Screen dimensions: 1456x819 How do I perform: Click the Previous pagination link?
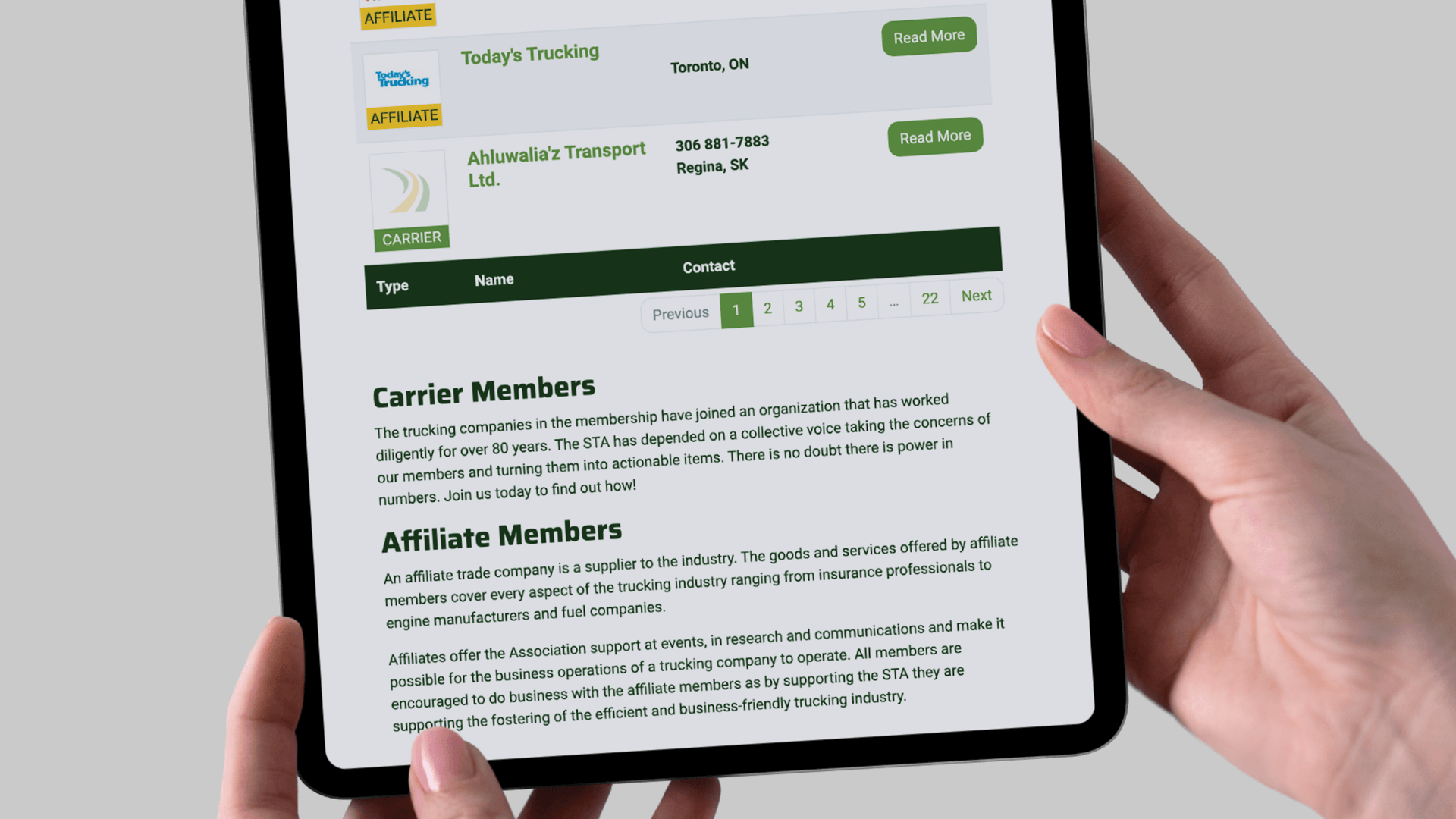click(x=680, y=313)
